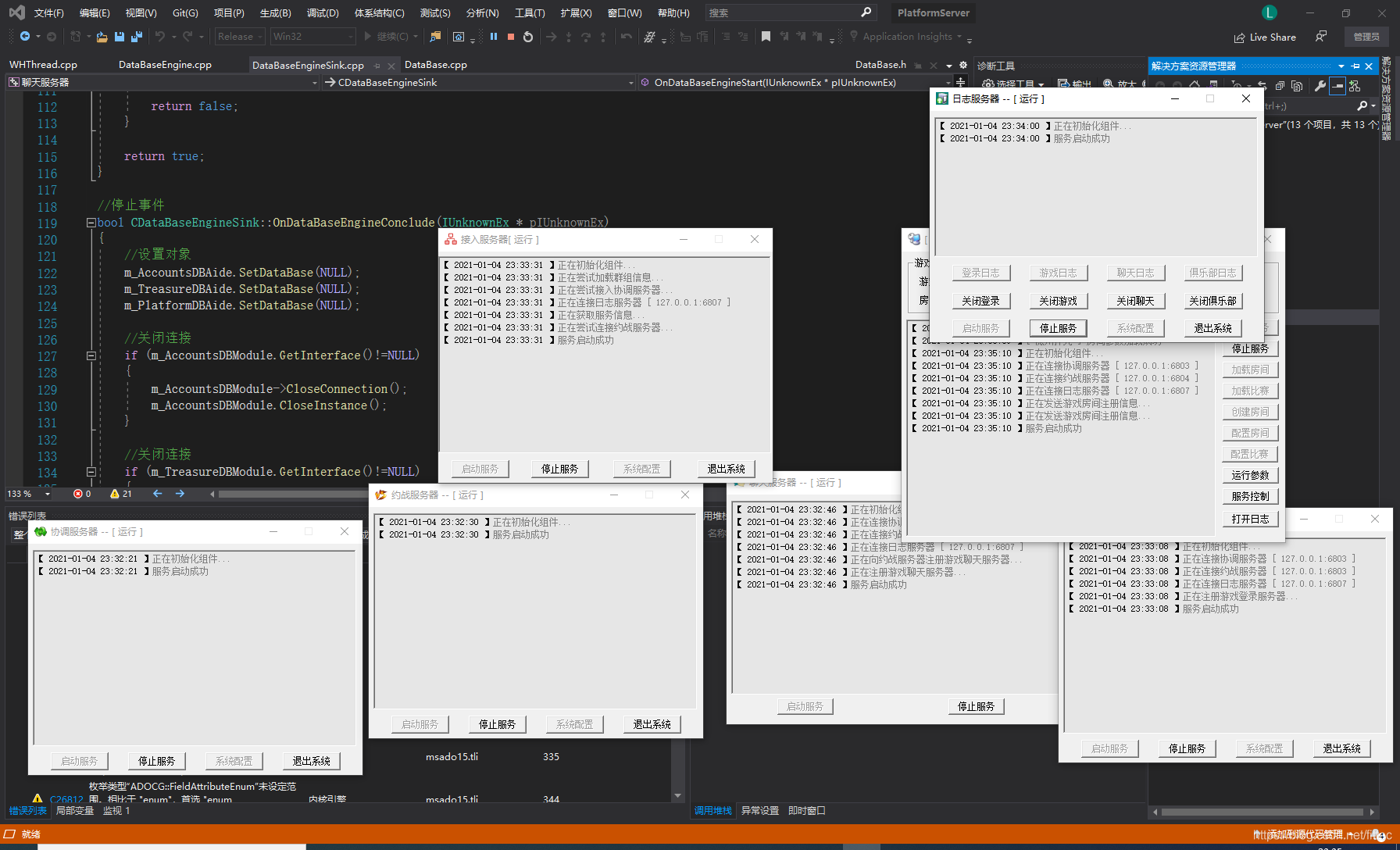Click the send feedback person icon
This screenshot has width=1400, height=850.
click(1320, 37)
